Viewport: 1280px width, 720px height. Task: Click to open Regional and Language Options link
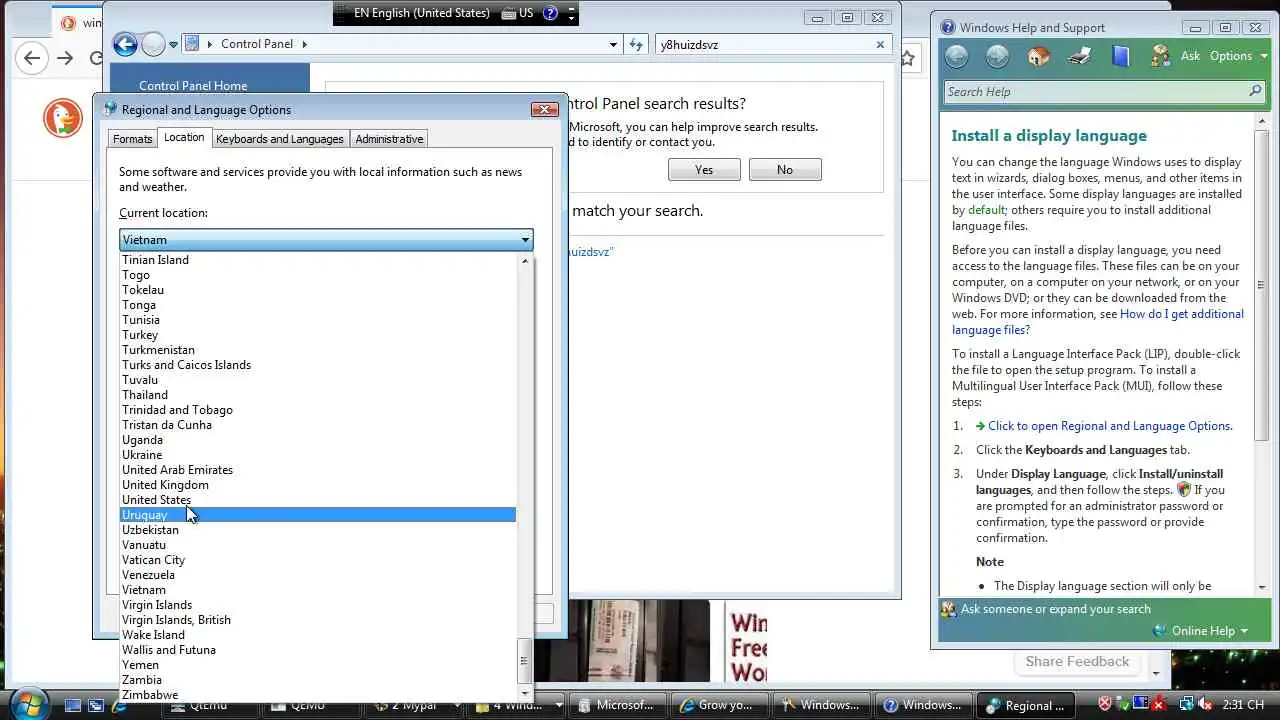[1110, 426]
